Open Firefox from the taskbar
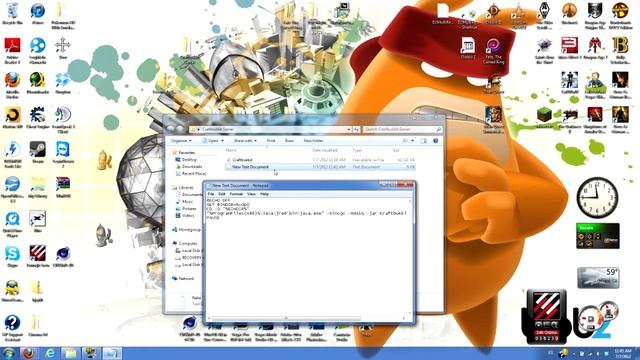 29,353
